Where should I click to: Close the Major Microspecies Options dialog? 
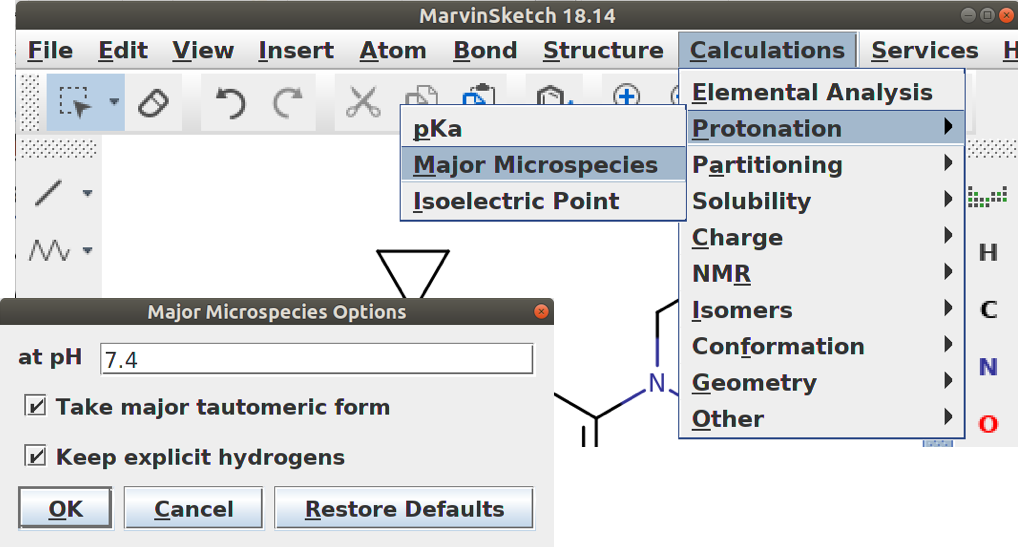541,312
